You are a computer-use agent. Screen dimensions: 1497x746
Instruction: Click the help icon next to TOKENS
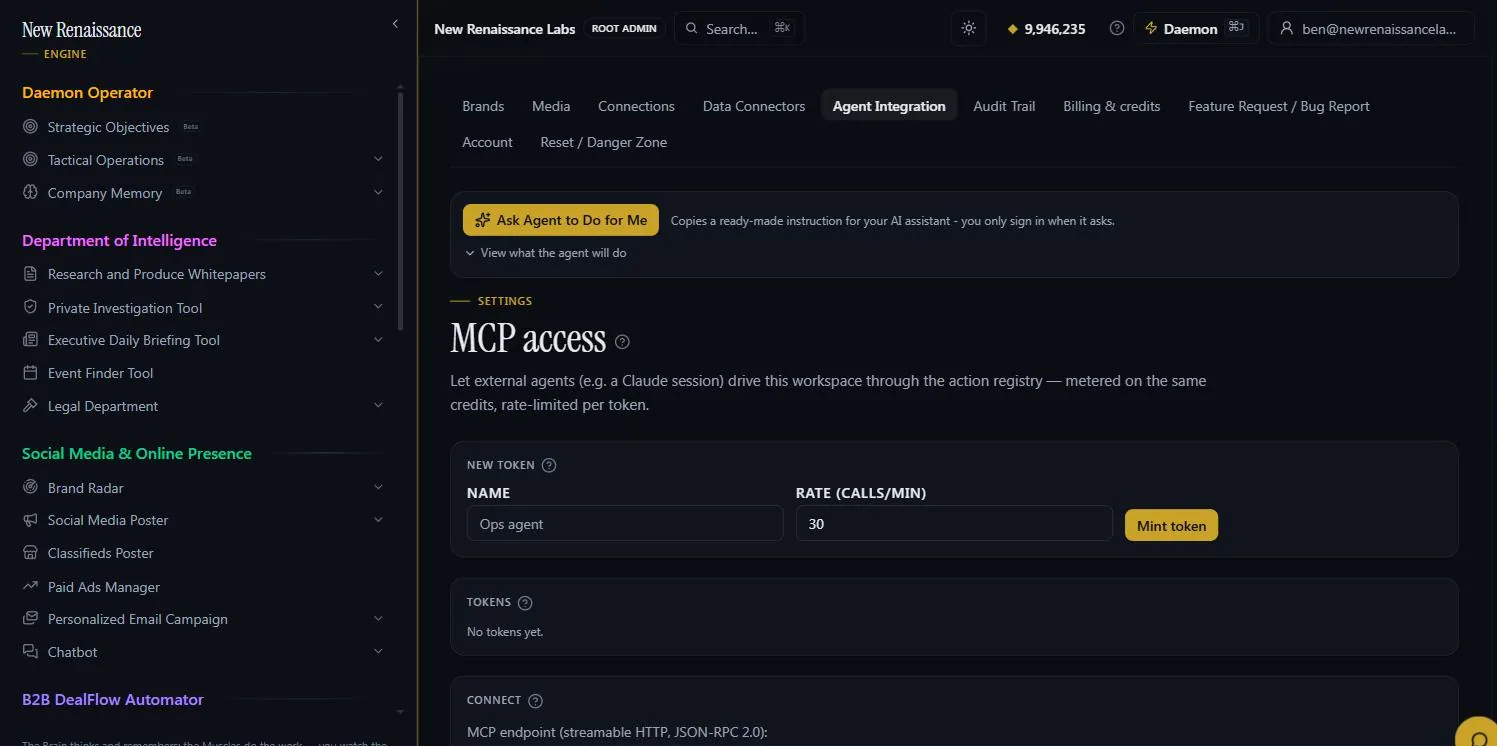(525, 603)
